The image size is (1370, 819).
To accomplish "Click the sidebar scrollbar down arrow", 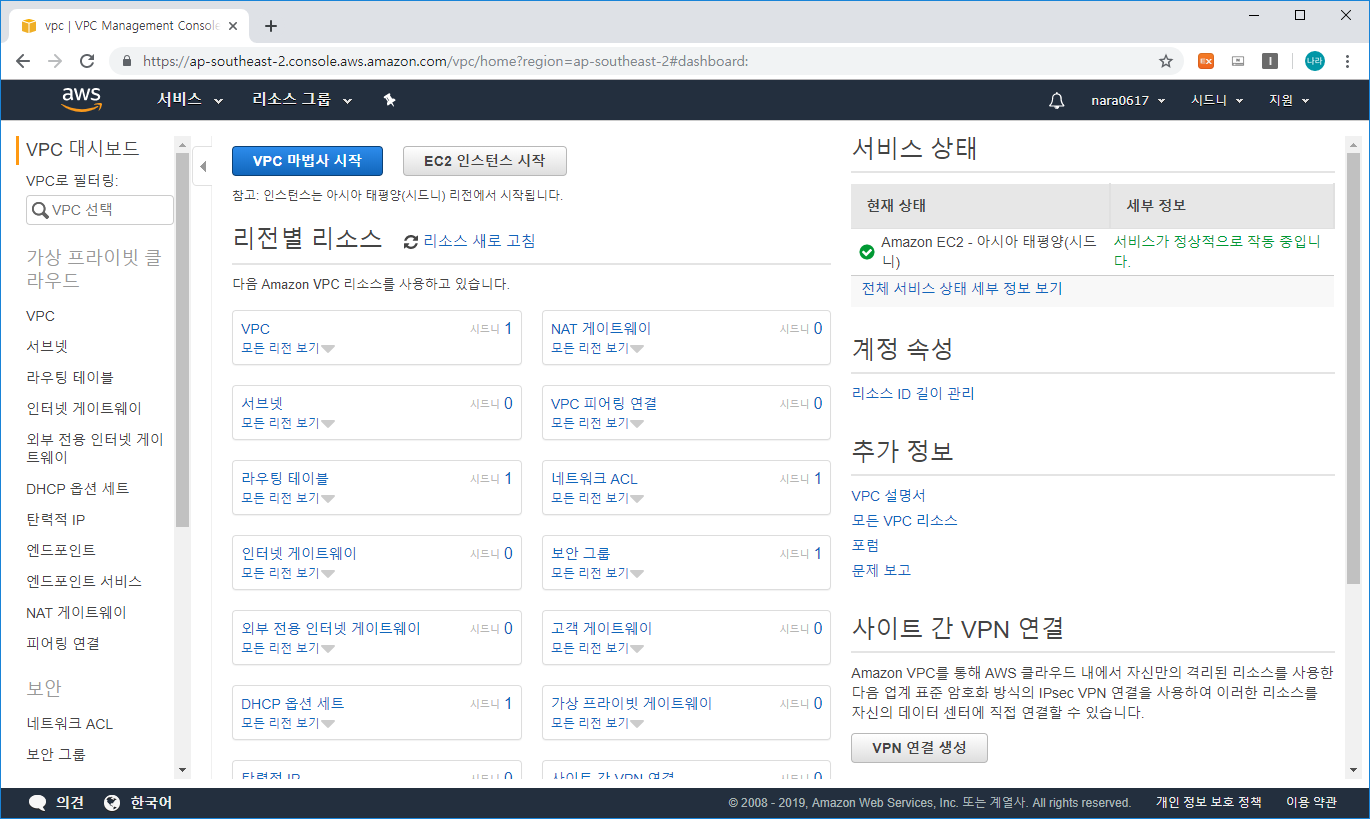I will pyautogui.click(x=182, y=770).
